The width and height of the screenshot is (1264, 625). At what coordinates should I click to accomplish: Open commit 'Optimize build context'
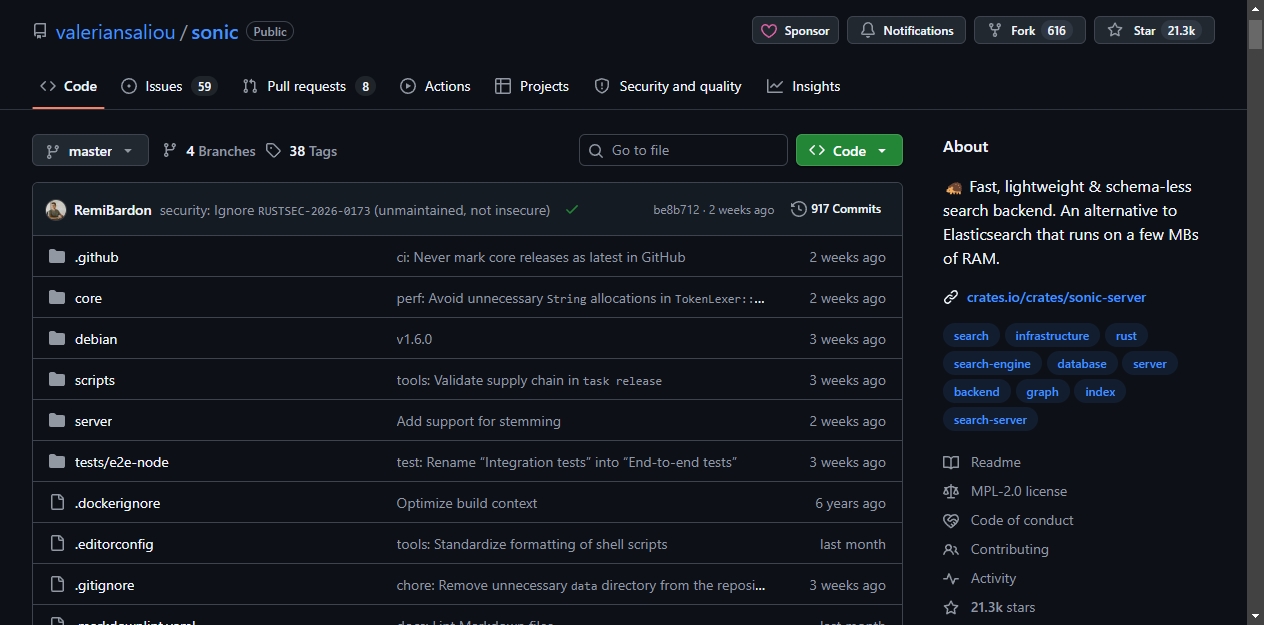pyautogui.click(x=467, y=503)
